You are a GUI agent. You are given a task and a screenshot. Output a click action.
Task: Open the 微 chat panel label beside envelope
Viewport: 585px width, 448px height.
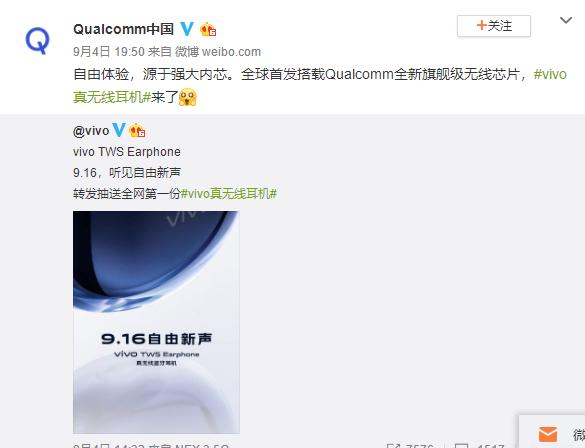579,435
